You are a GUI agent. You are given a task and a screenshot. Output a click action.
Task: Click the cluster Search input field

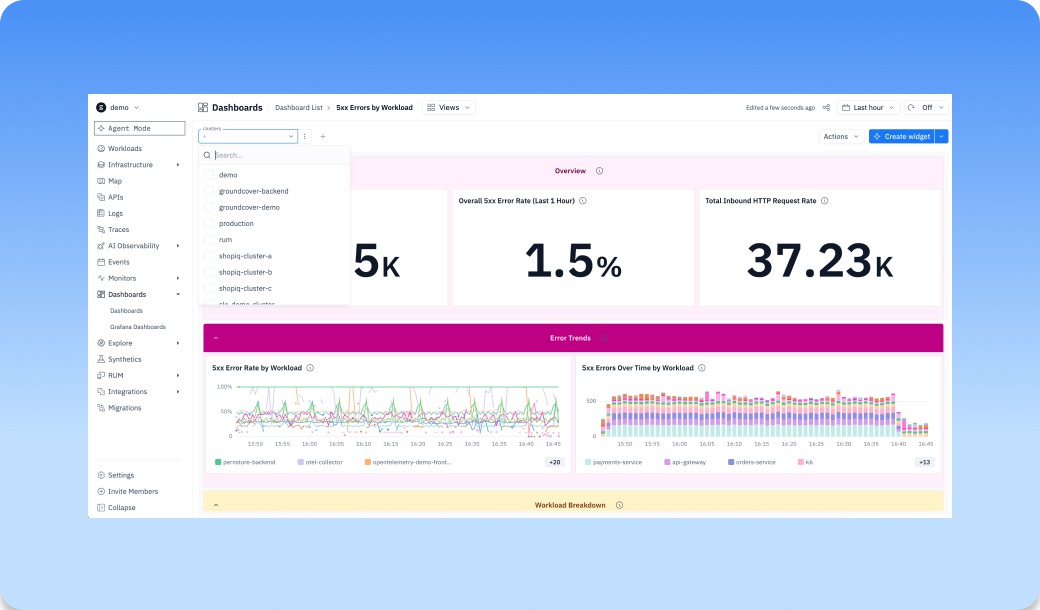click(274, 155)
